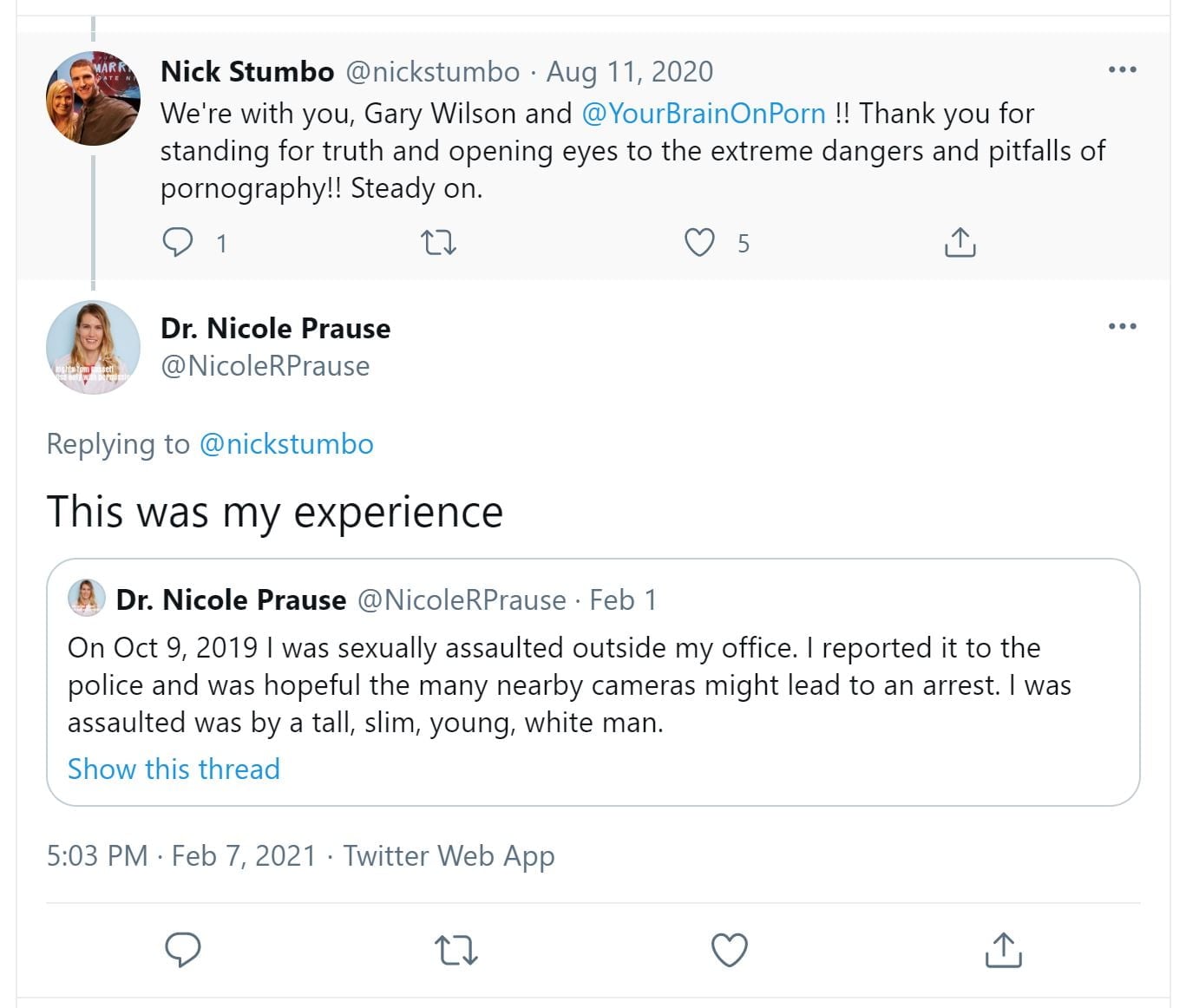Viewport: 1186px width, 1008px height.
Task: Expand Show this thread link
Action: (174, 769)
